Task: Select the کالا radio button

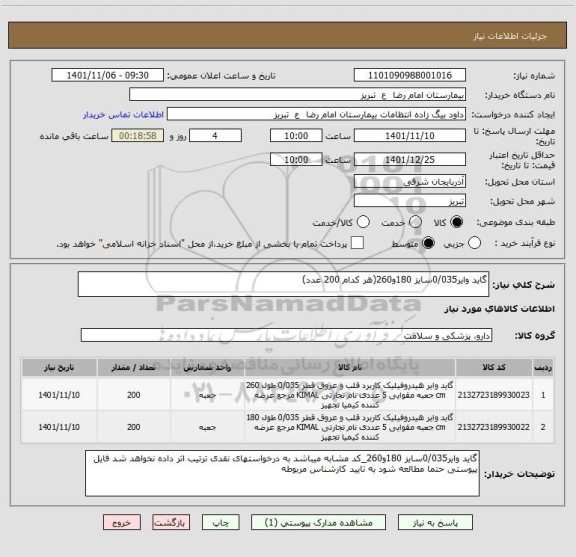Action: coord(457,222)
